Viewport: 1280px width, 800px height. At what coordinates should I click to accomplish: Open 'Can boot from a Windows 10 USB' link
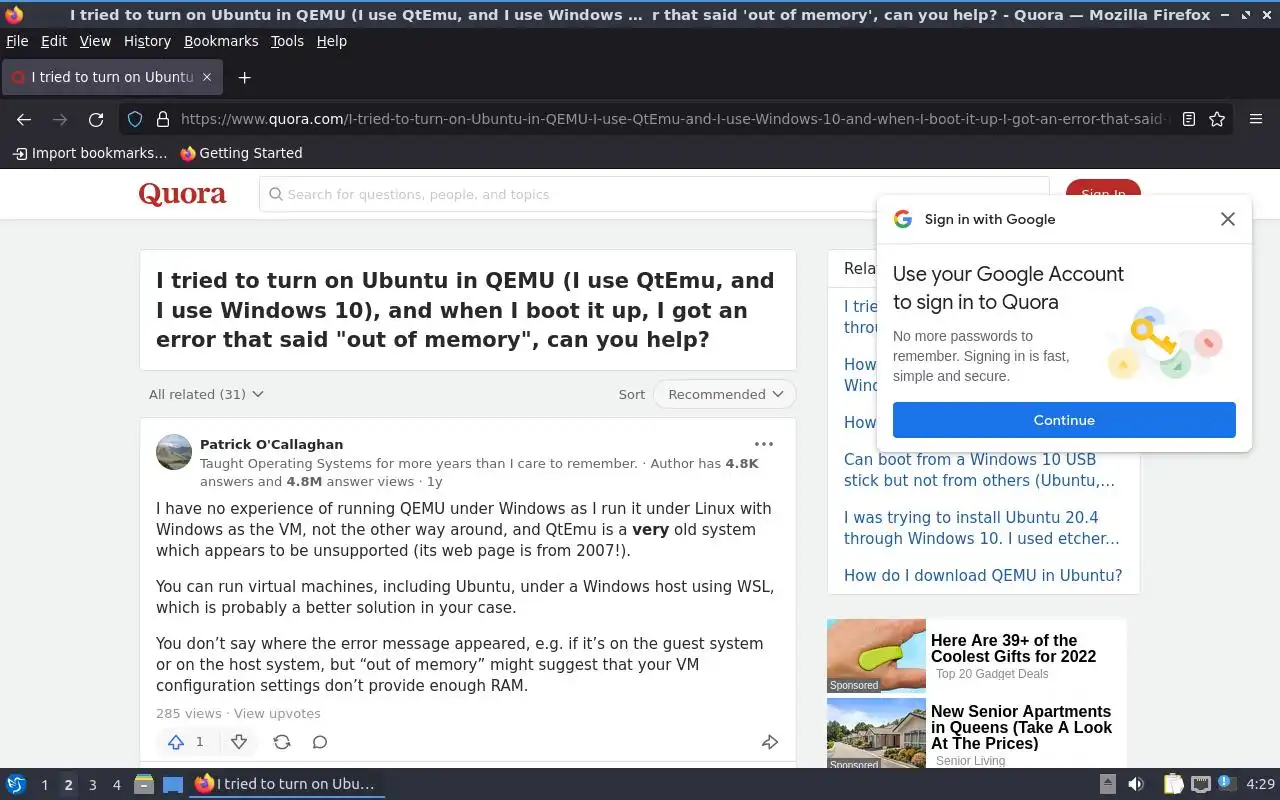[x=979, y=470]
